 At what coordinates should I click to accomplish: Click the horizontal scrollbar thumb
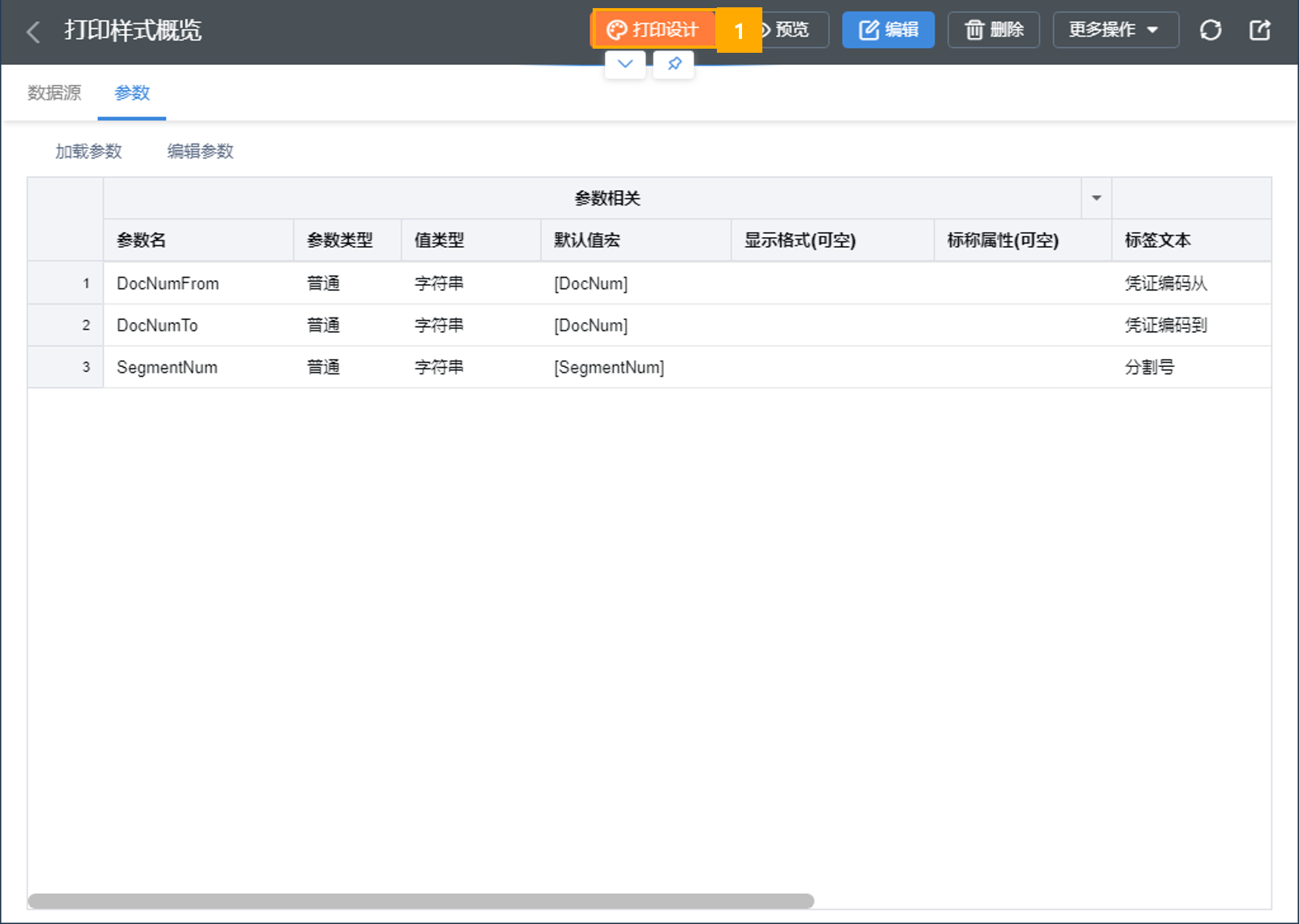pyautogui.click(x=421, y=901)
